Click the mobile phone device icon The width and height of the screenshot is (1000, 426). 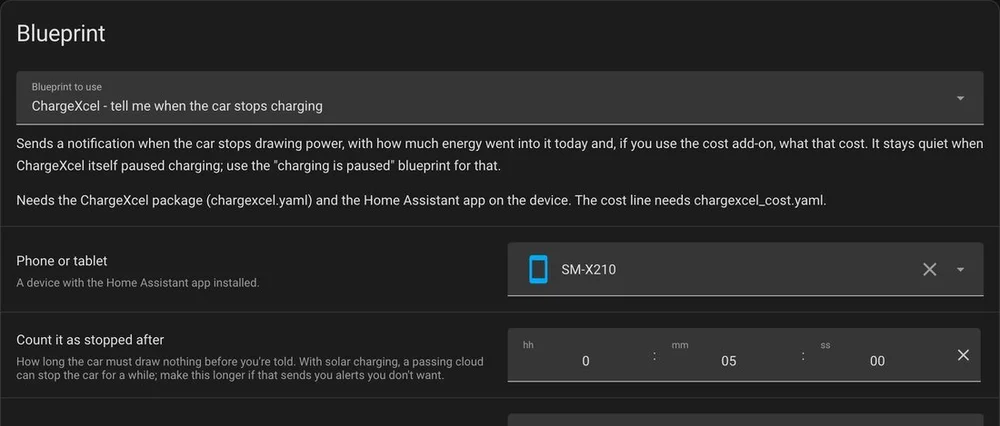click(538, 269)
